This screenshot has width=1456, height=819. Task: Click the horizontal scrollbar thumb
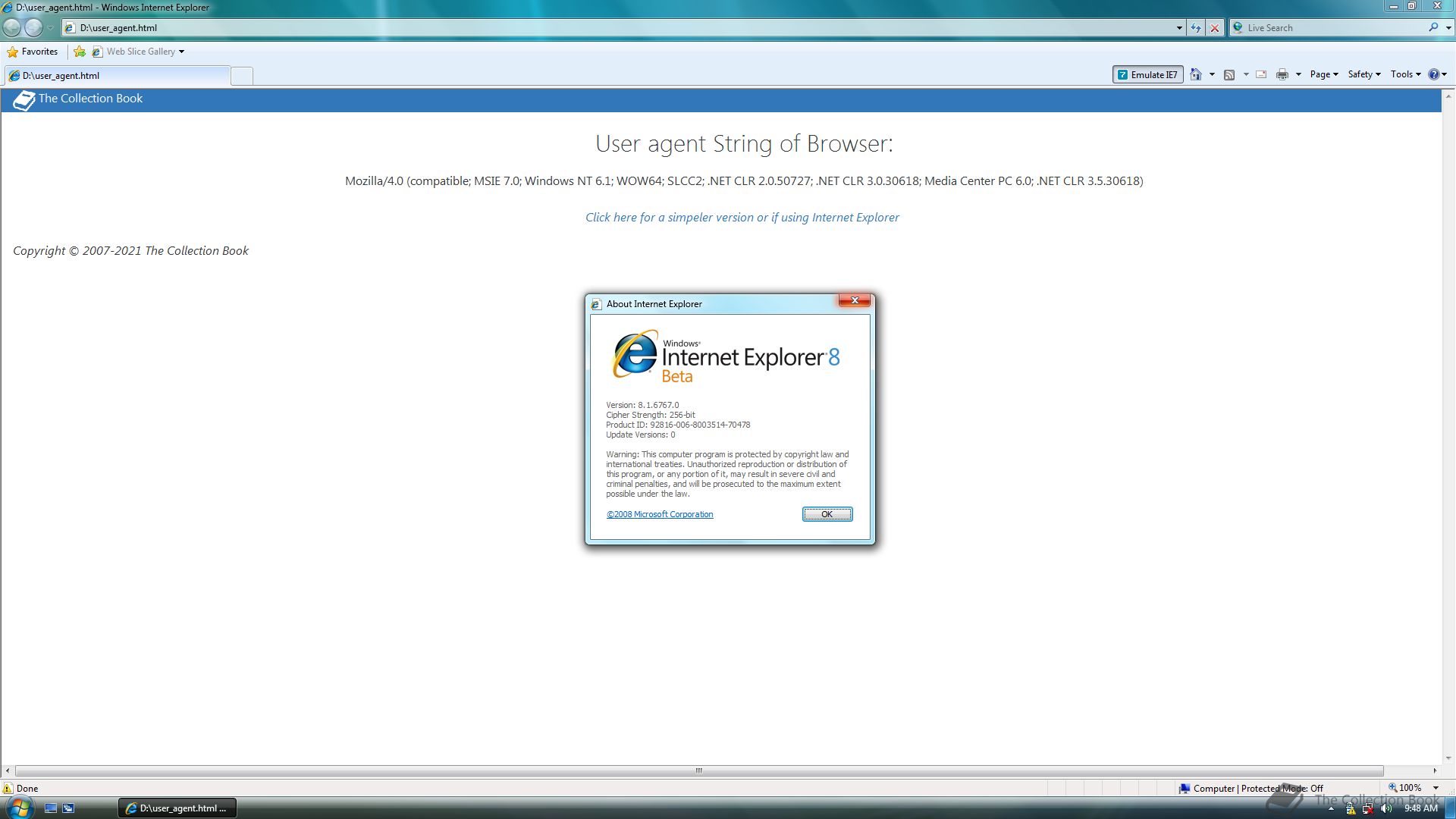pos(699,770)
